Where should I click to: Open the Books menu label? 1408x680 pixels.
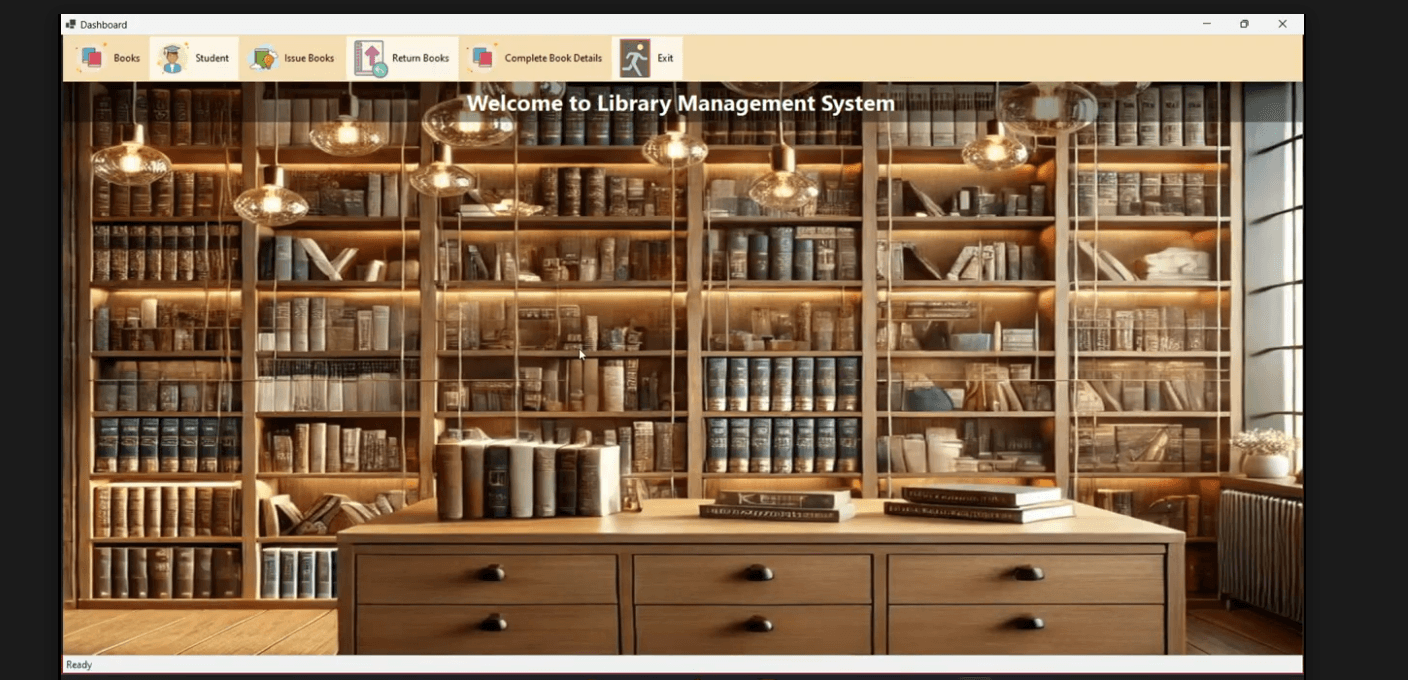pyautogui.click(x=127, y=58)
